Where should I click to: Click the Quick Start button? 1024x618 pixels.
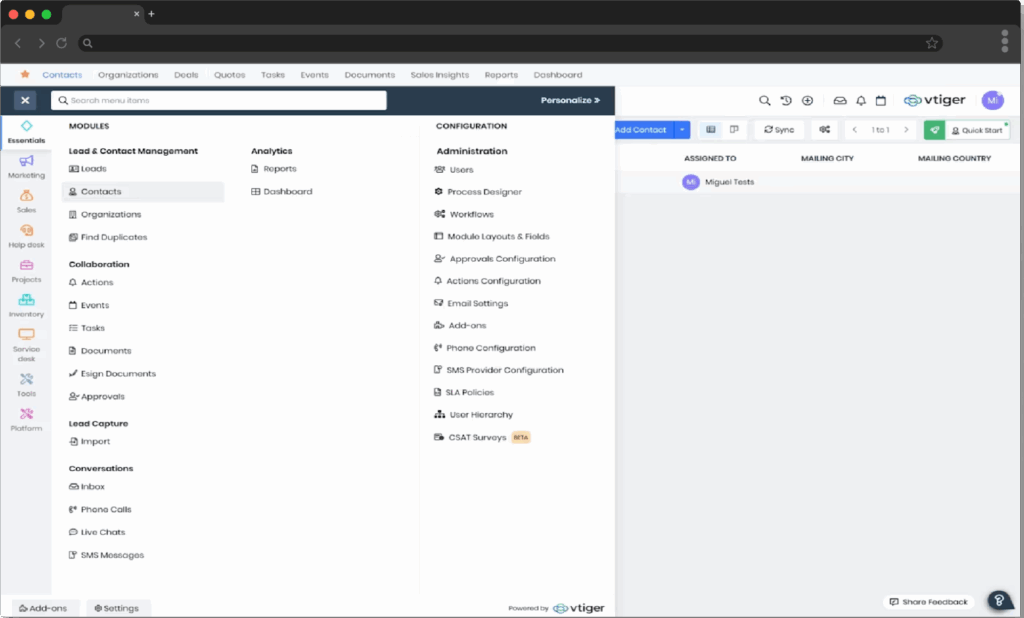(977, 130)
